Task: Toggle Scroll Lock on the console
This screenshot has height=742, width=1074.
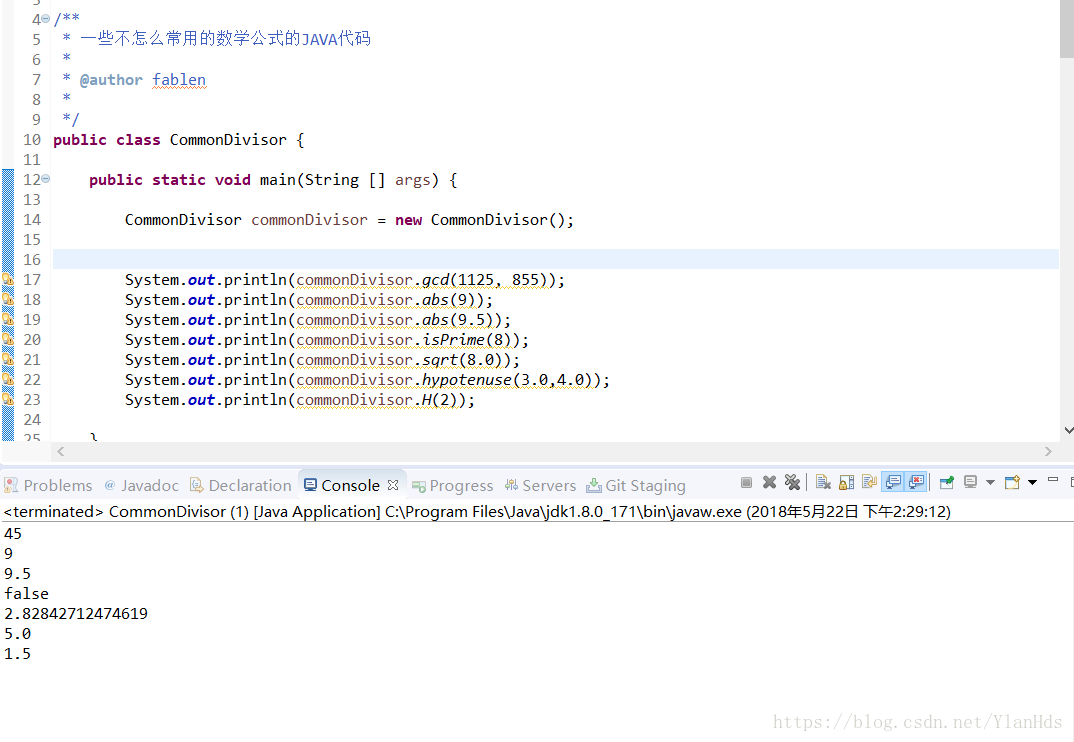Action: (x=847, y=482)
